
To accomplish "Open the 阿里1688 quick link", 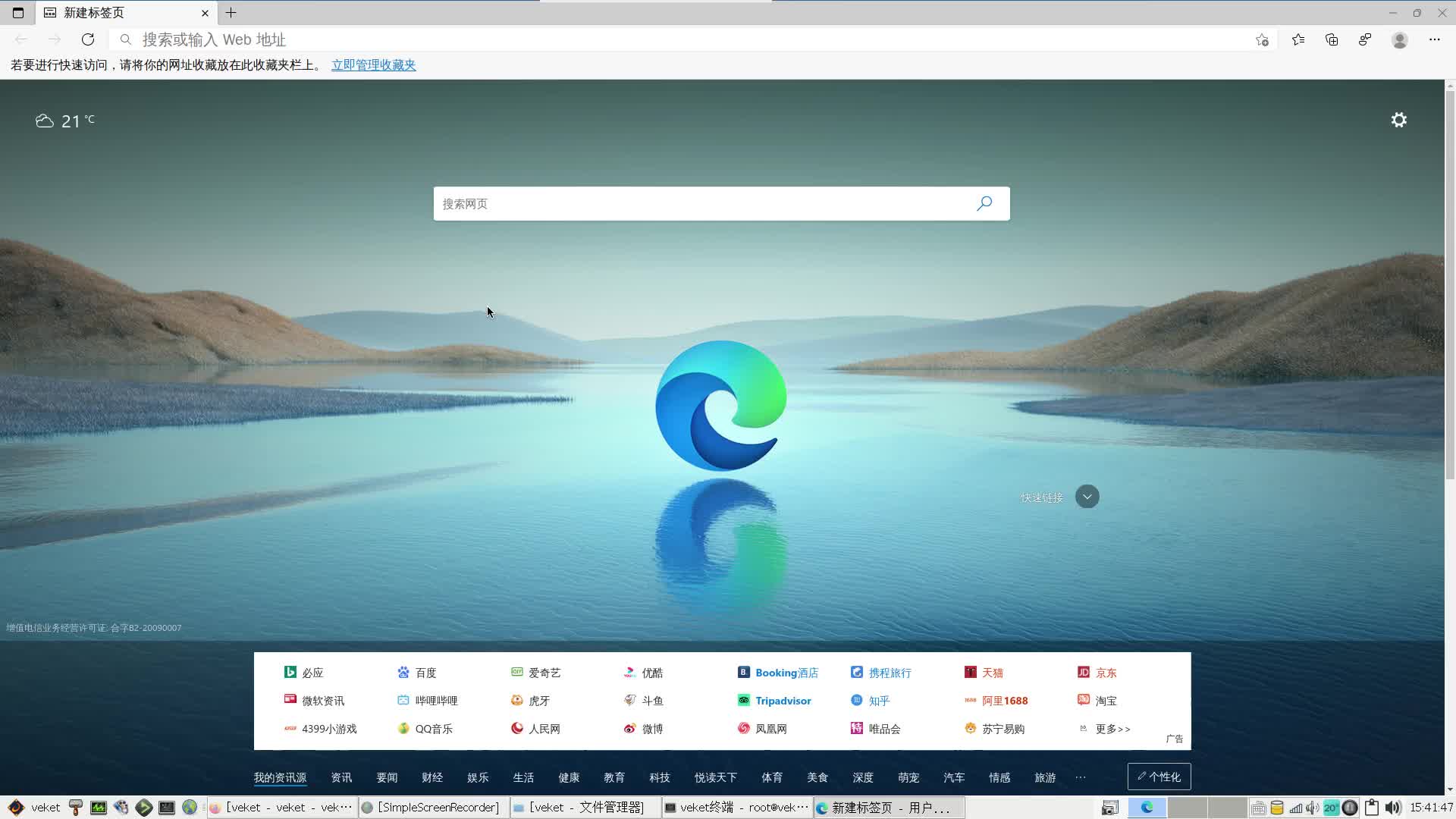I will [x=996, y=701].
